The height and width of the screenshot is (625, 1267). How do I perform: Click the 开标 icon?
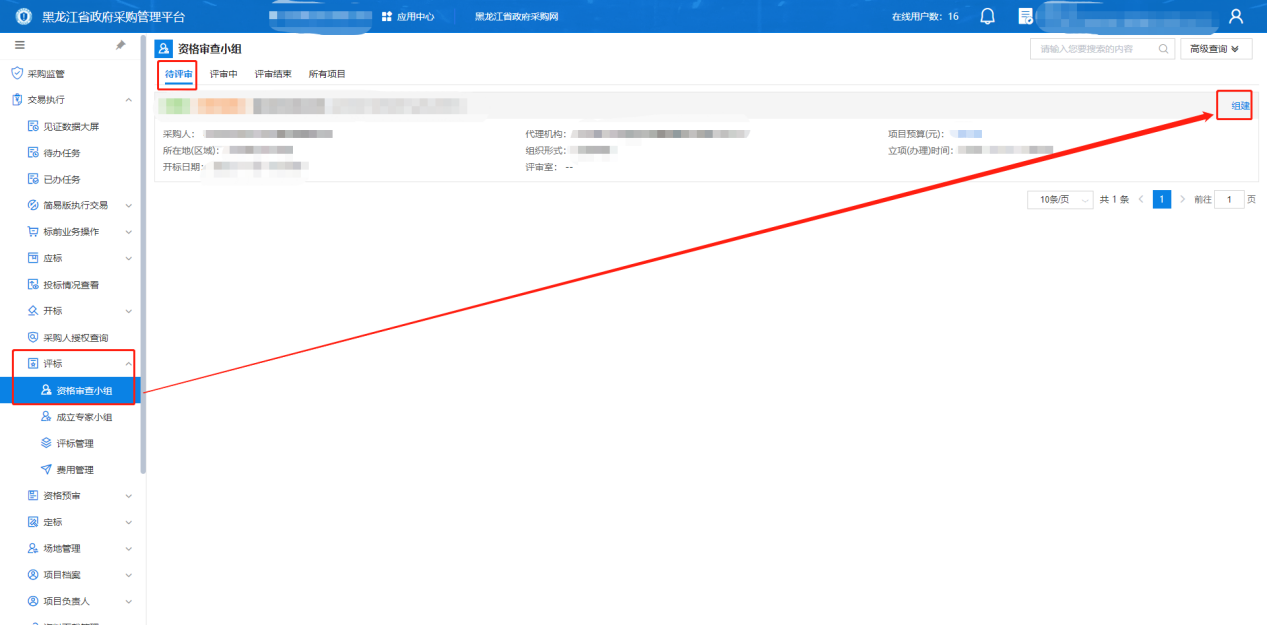pyautogui.click(x=33, y=311)
